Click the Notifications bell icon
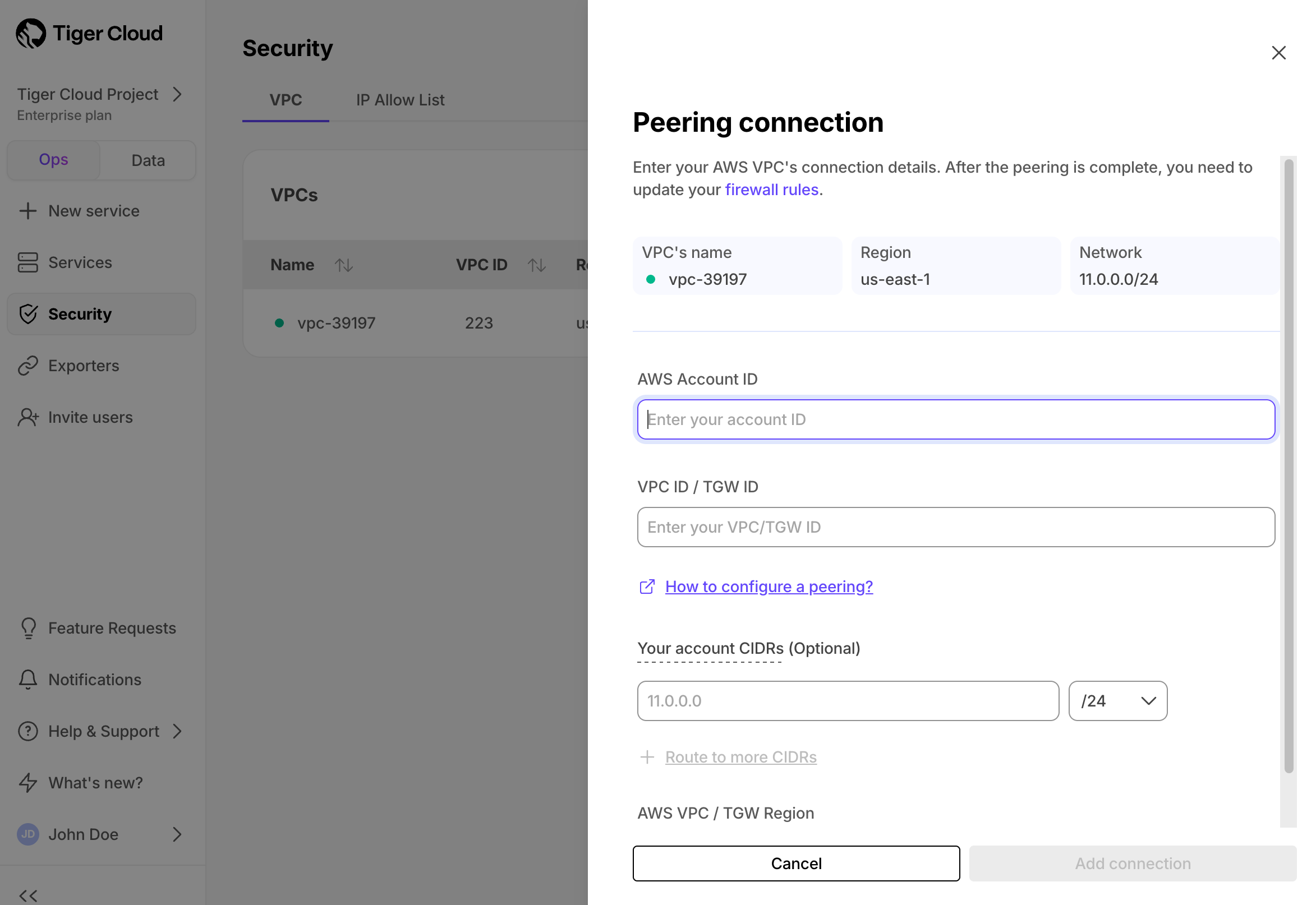The image size is (1316, 905). [x=28, y=680]
